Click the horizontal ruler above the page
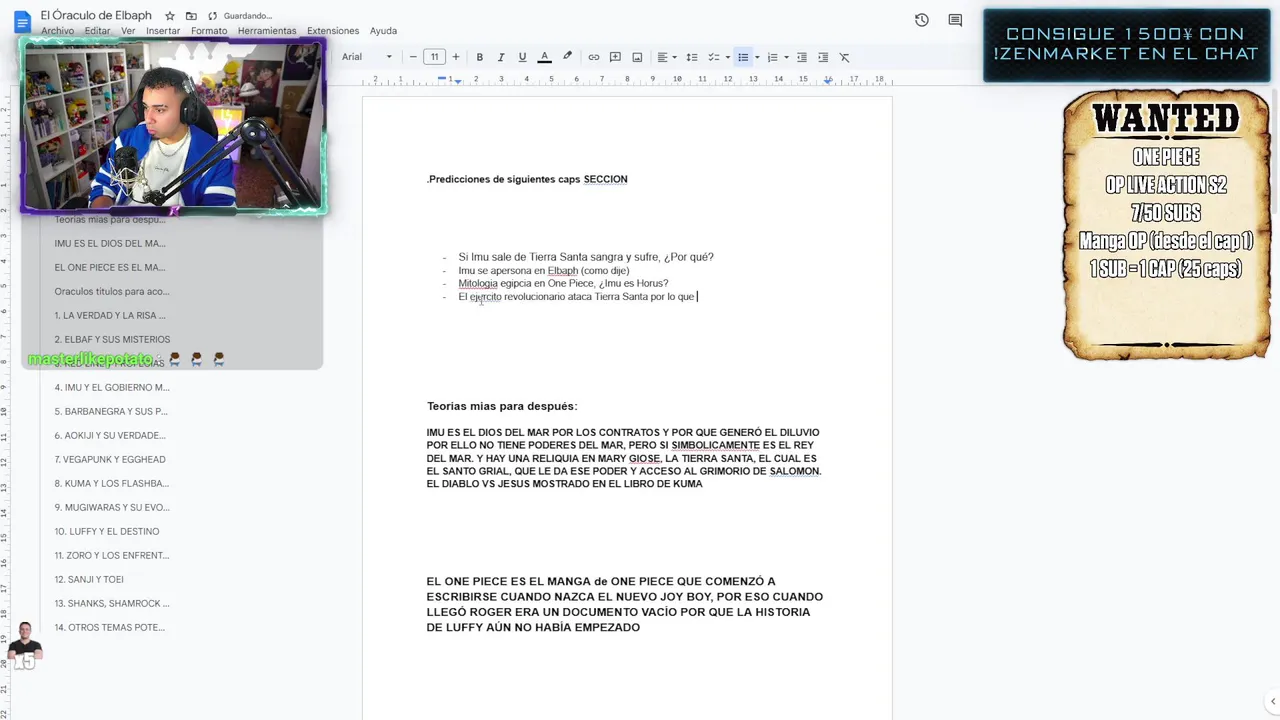Viewport: 1280px width, 720px height. coord(627,78)
